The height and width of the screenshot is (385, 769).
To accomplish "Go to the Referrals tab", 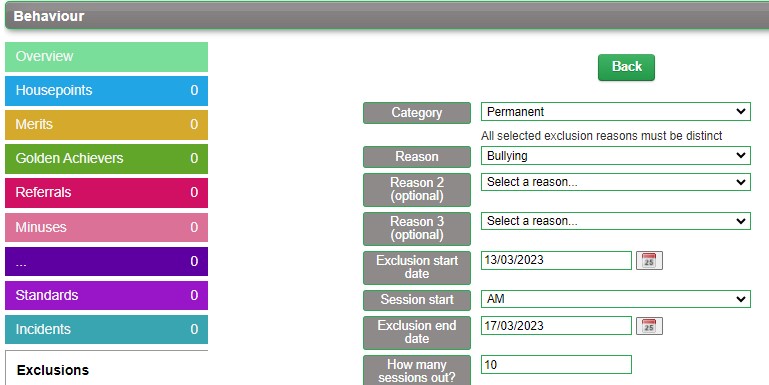I will [106, 193].
